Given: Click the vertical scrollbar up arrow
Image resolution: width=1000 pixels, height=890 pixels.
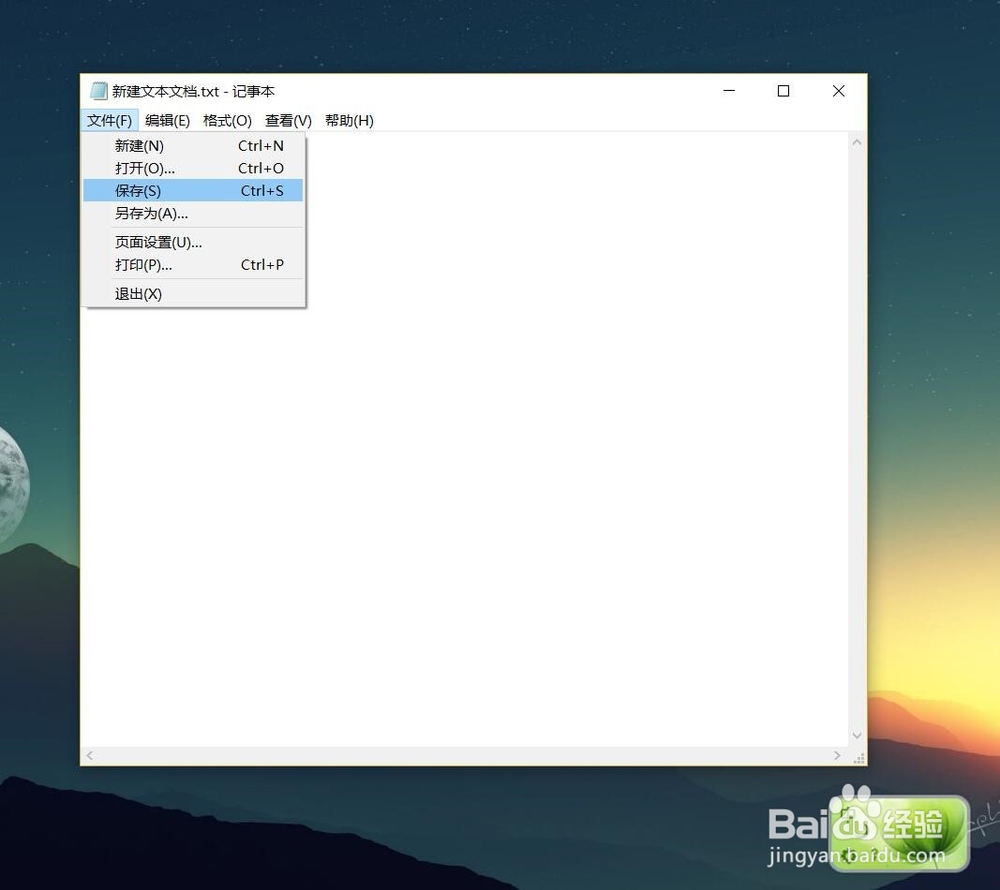Looking at the screenshot, I should [857, 143].
